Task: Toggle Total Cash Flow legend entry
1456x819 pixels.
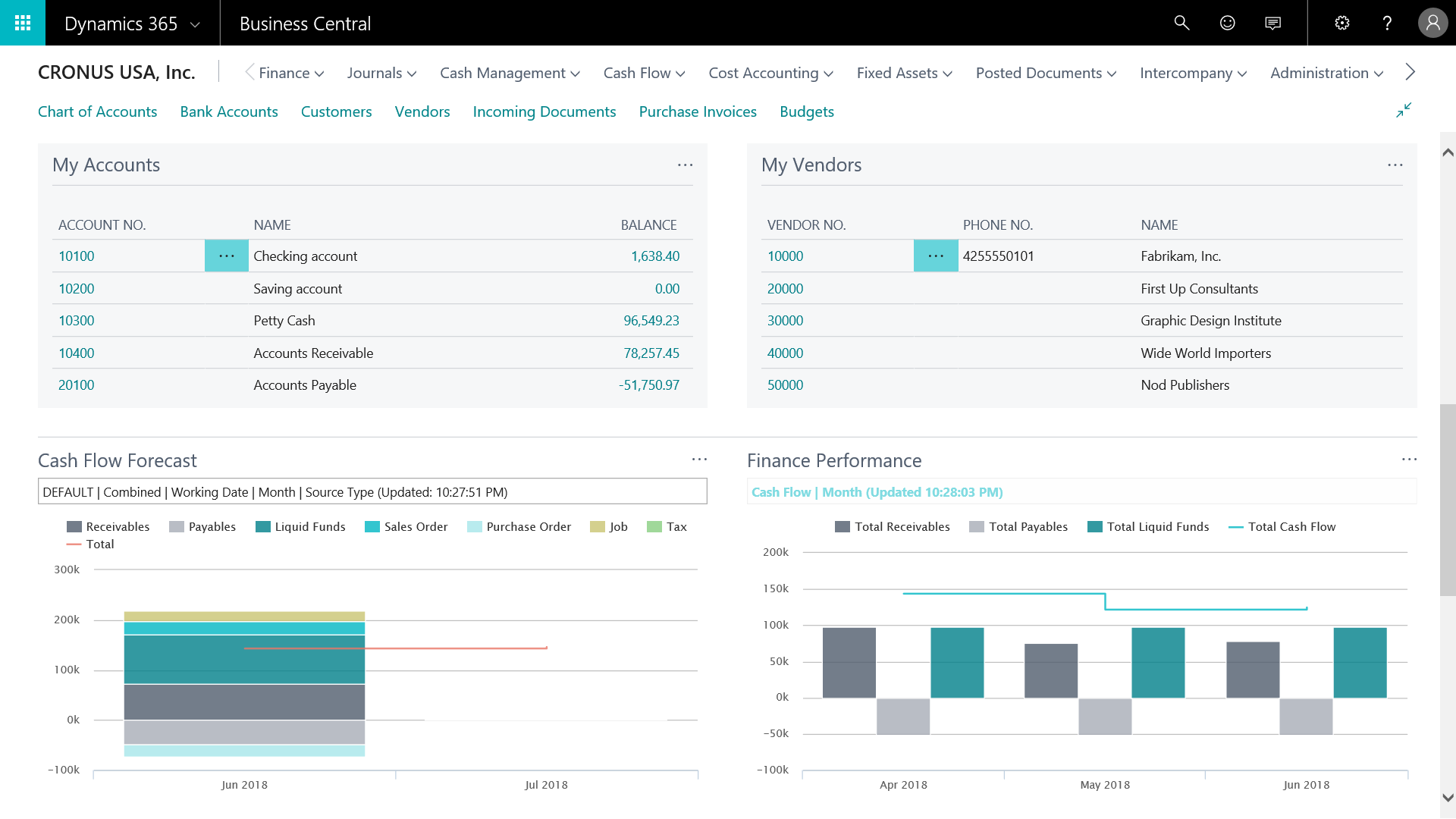Action: 1282,527
